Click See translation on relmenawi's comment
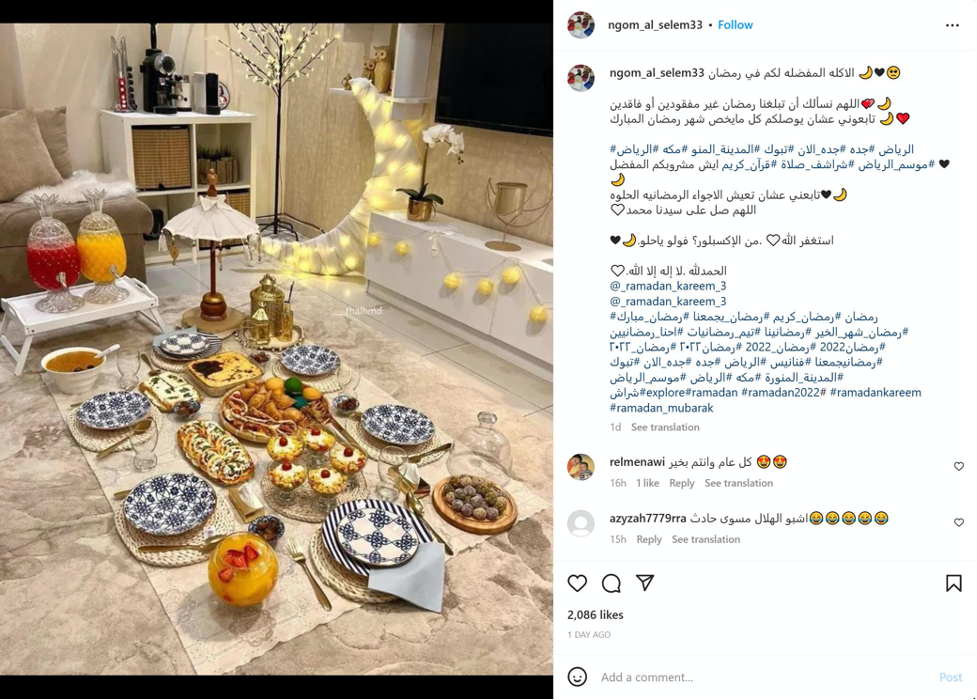Image resolution: width=977 pixels, height=700 pixels. tap(738, 483)
